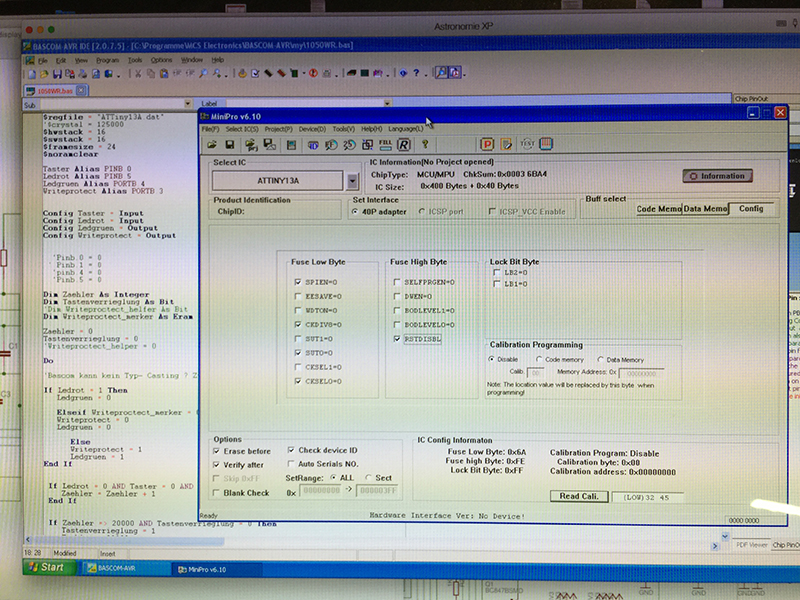Image resolution: width=800 pixels, height=600 pixels.
Task: Open the MiniPro Tools(V) menu
Action: point(343,129)
